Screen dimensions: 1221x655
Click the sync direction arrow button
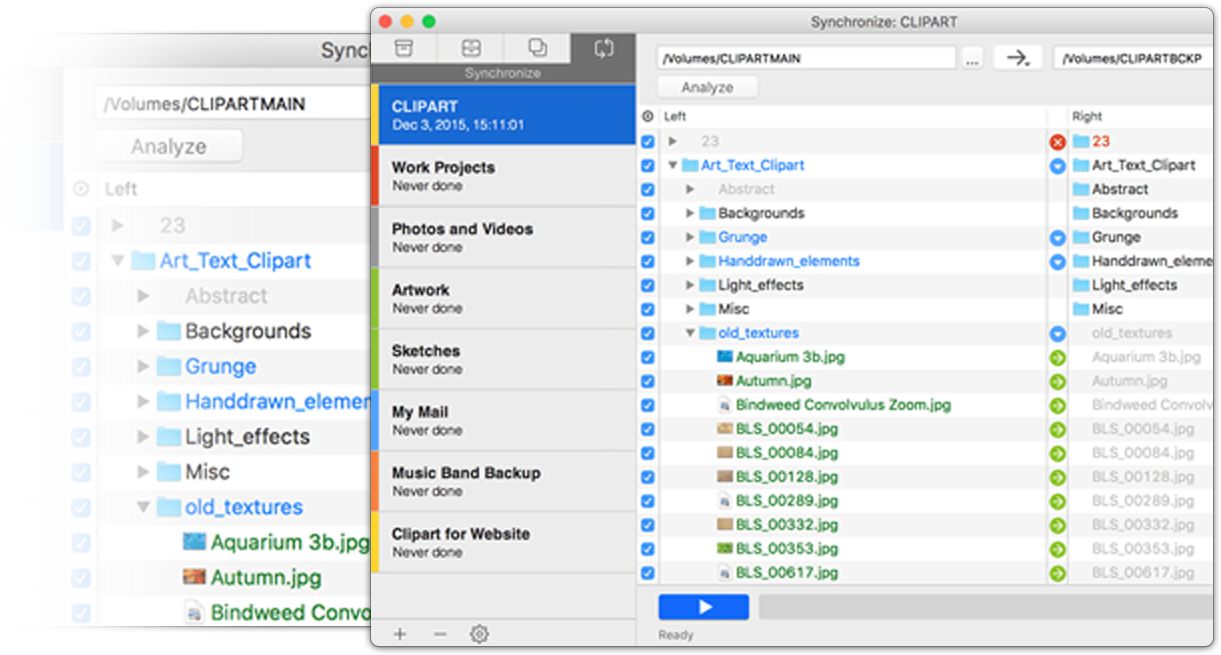1017,58
